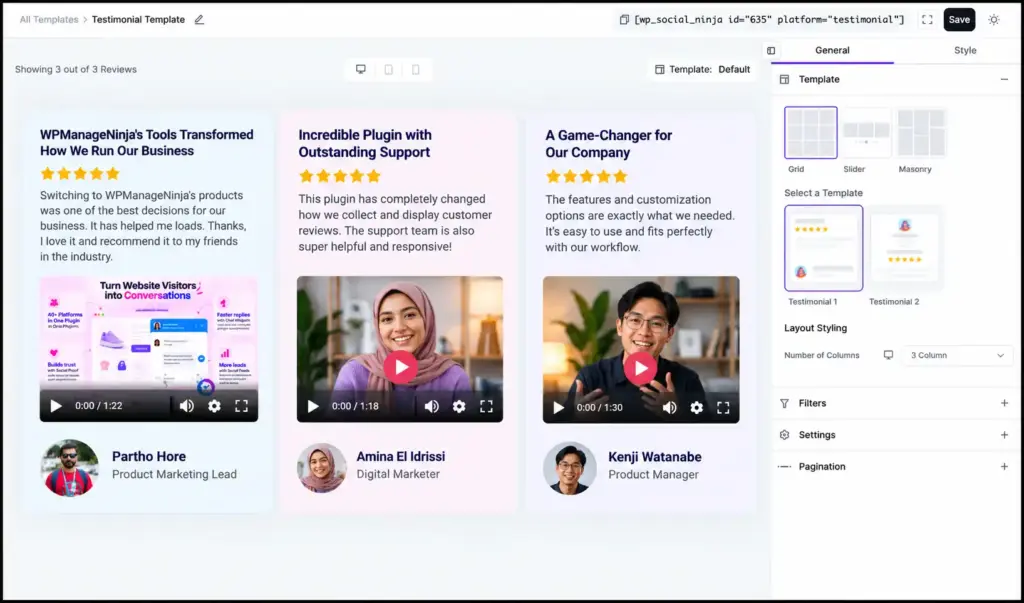Image resolution: width=1024 pixels, height=603 pixels.
Task: Fullscreen Kenji Watanabe's video
Action: [x=723, y=408]
